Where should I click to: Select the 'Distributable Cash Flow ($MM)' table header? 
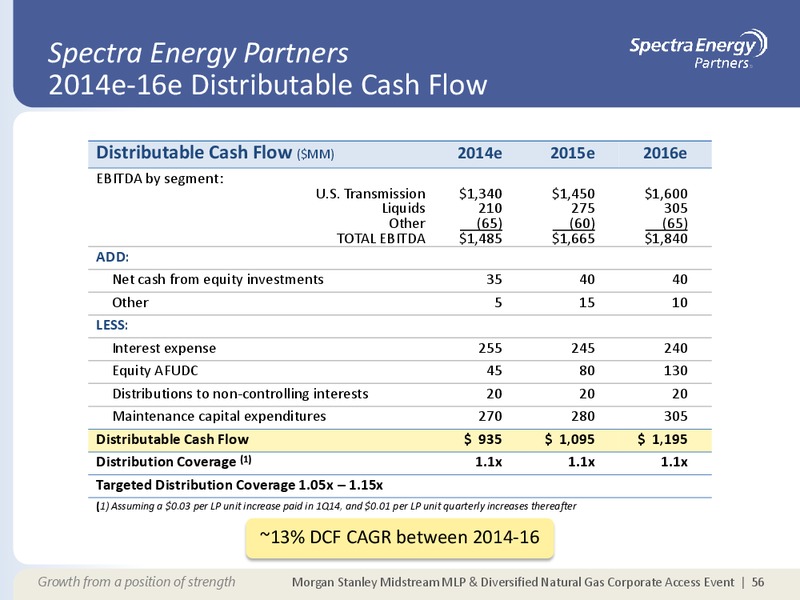coord(215,153)
